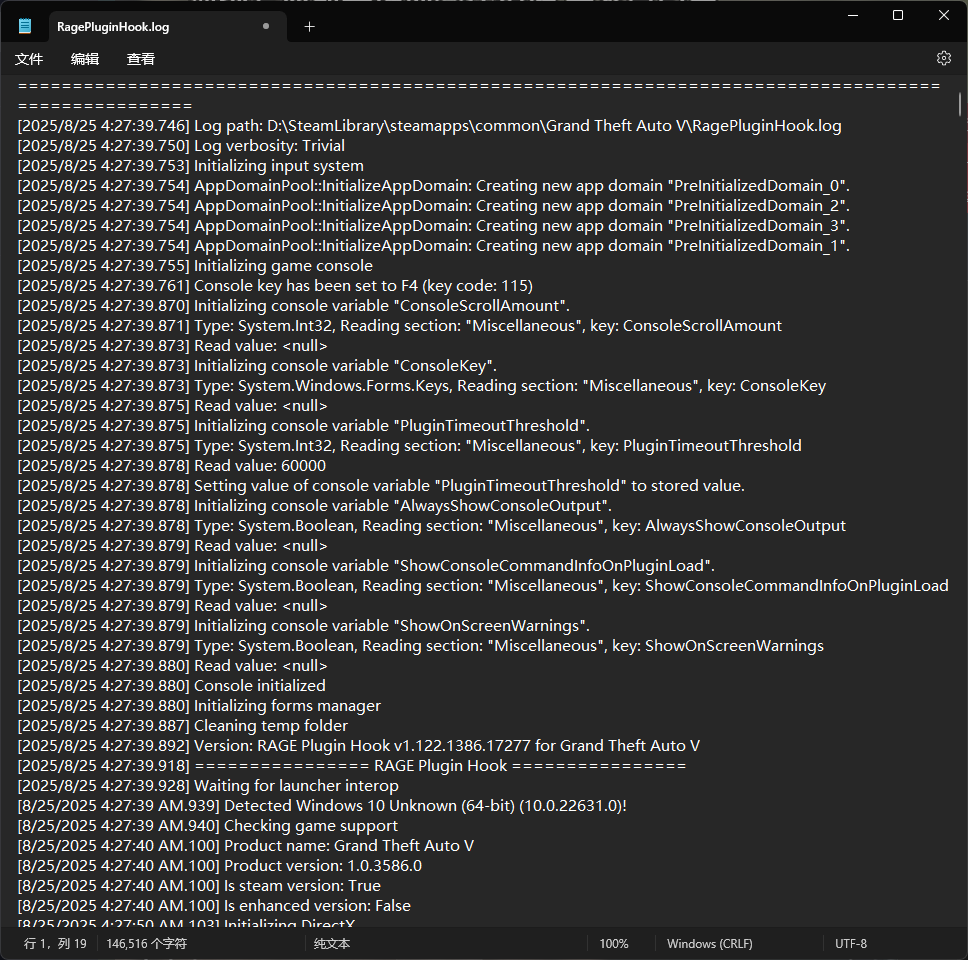Image resolution: width=968 pixels, height=960 pixels.
Task: Click the 行 1, 列 19 cursor position indicator
Action: (55, 943)
